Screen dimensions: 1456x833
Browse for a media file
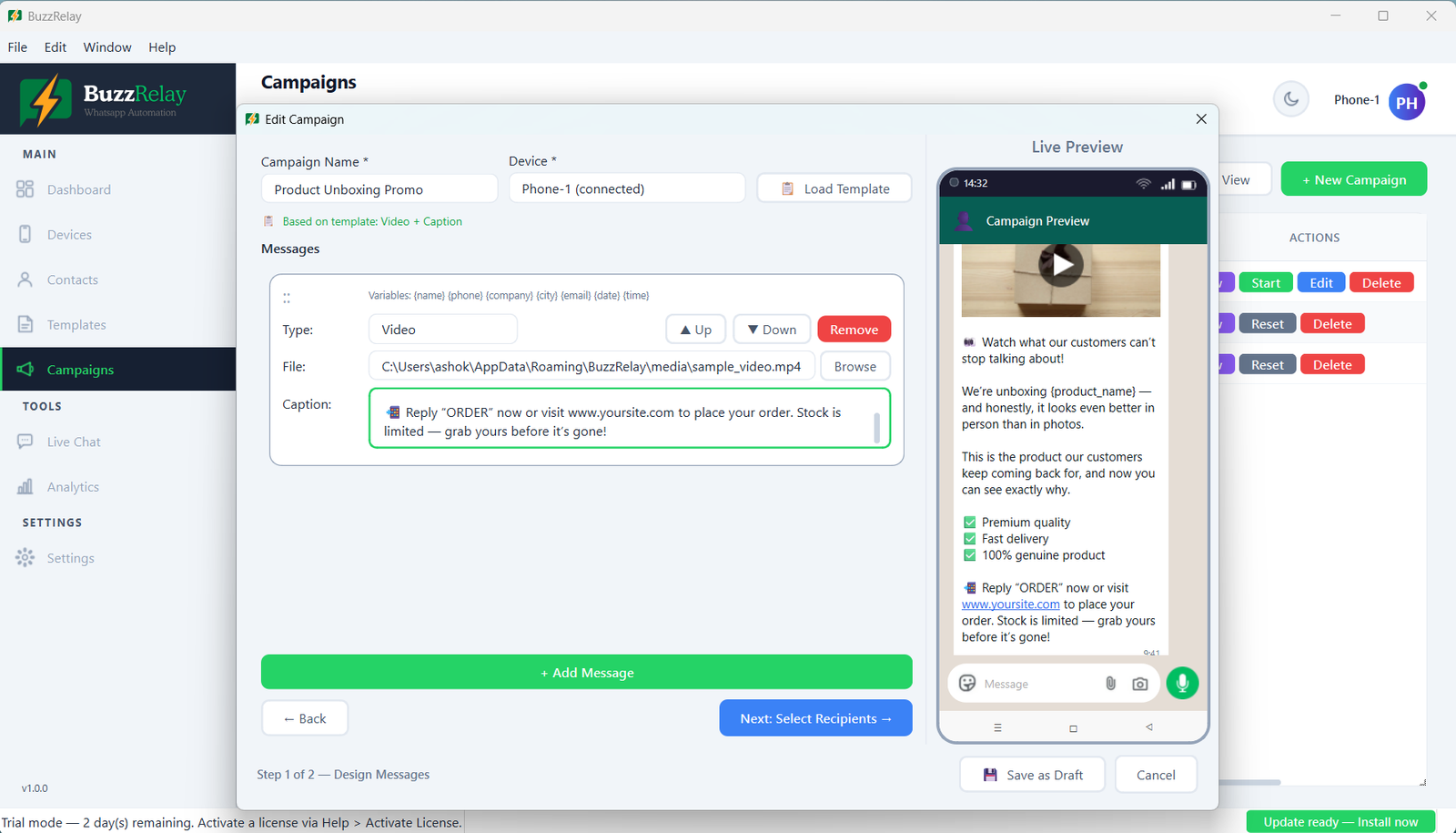pyautogui.click(x=855, y=366)
